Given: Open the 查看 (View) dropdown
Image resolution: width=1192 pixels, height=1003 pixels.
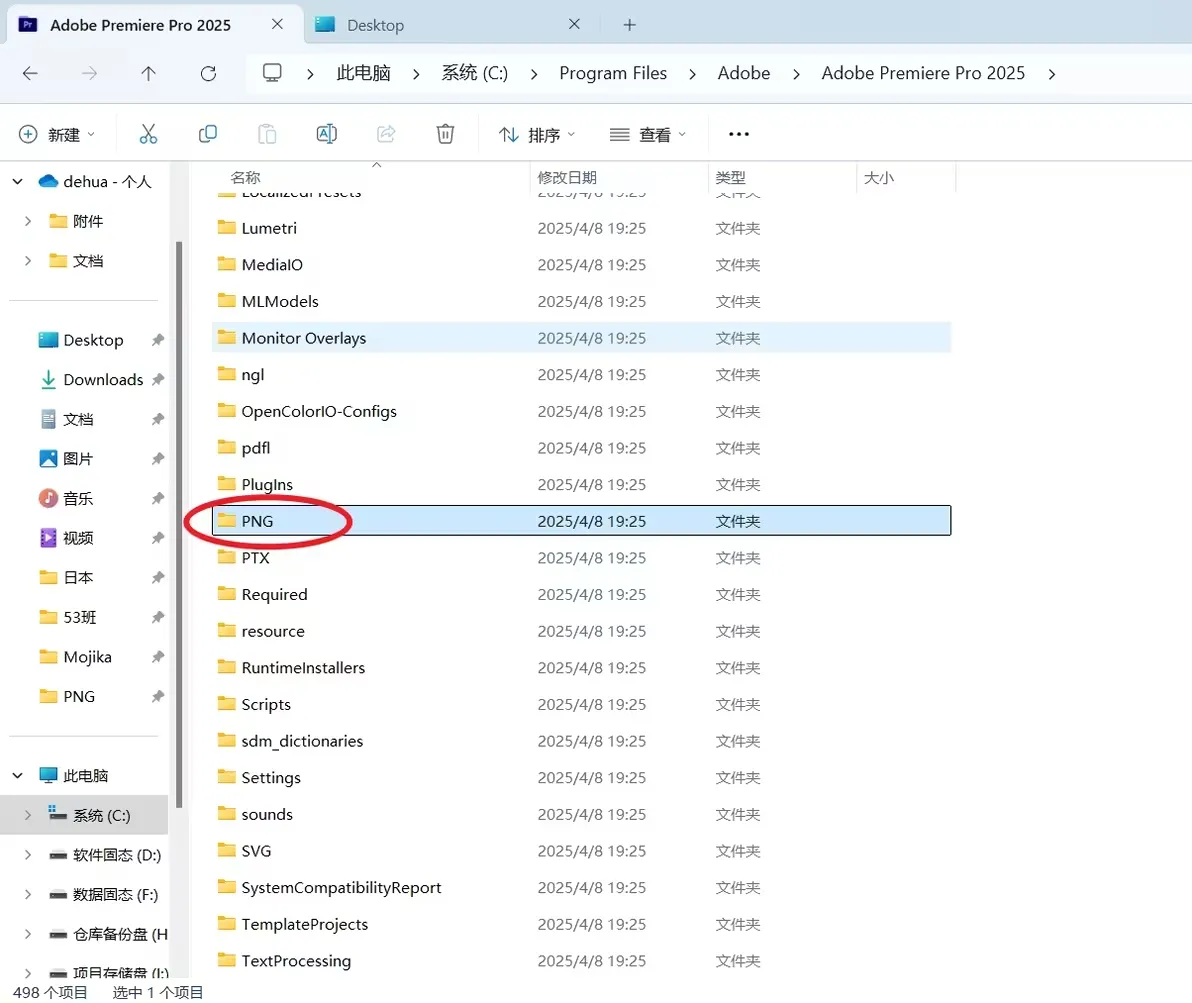Looking at the screenshot, I should click(x=648, y=134).
